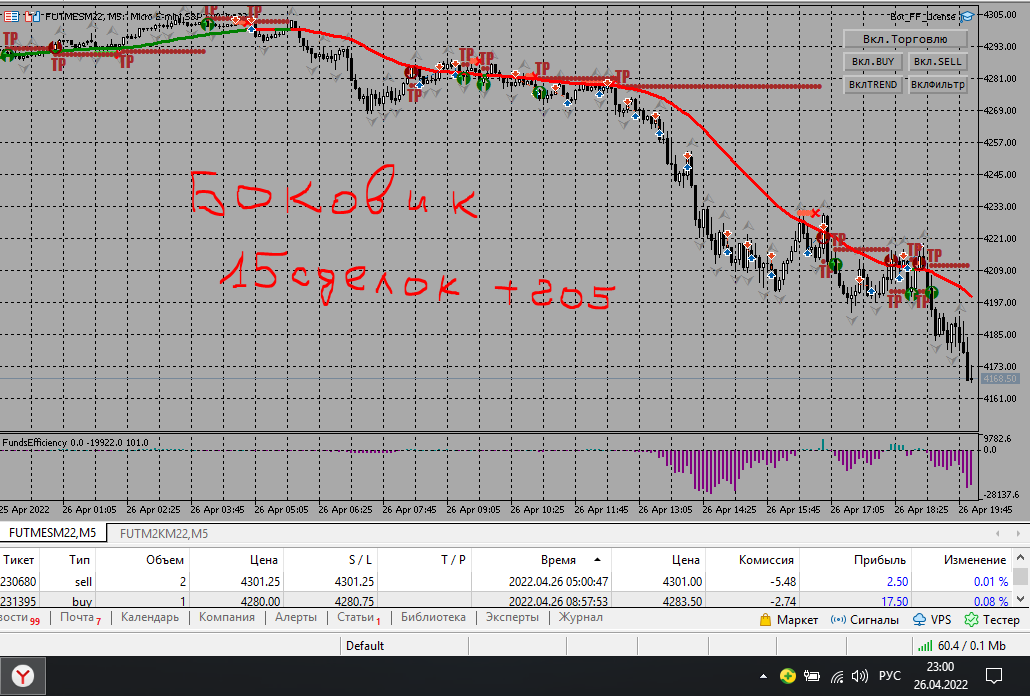
Task: Open the Windows notification center icon
Action: [994, 676]
